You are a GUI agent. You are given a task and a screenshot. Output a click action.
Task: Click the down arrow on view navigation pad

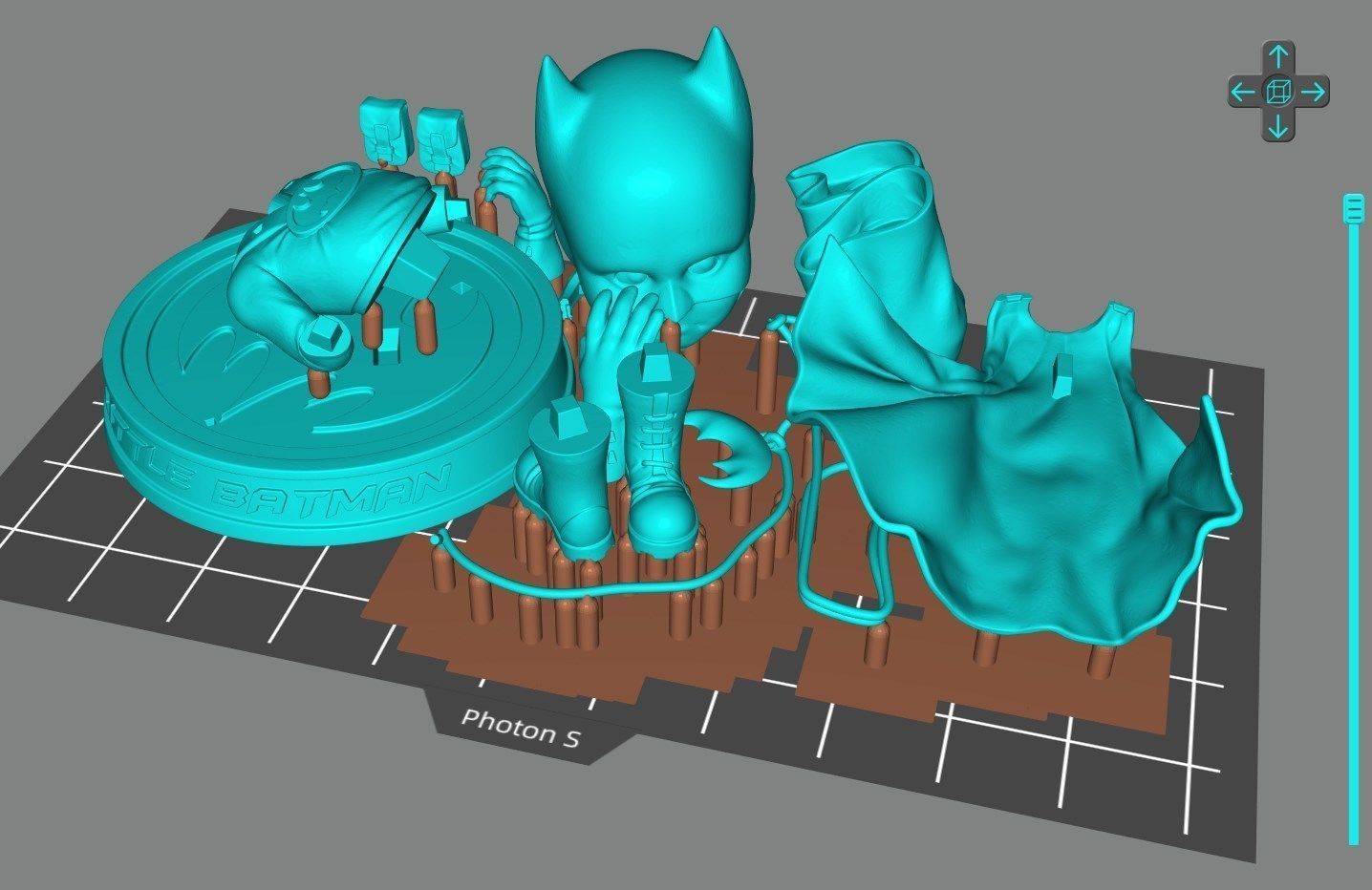[1278, 125]
